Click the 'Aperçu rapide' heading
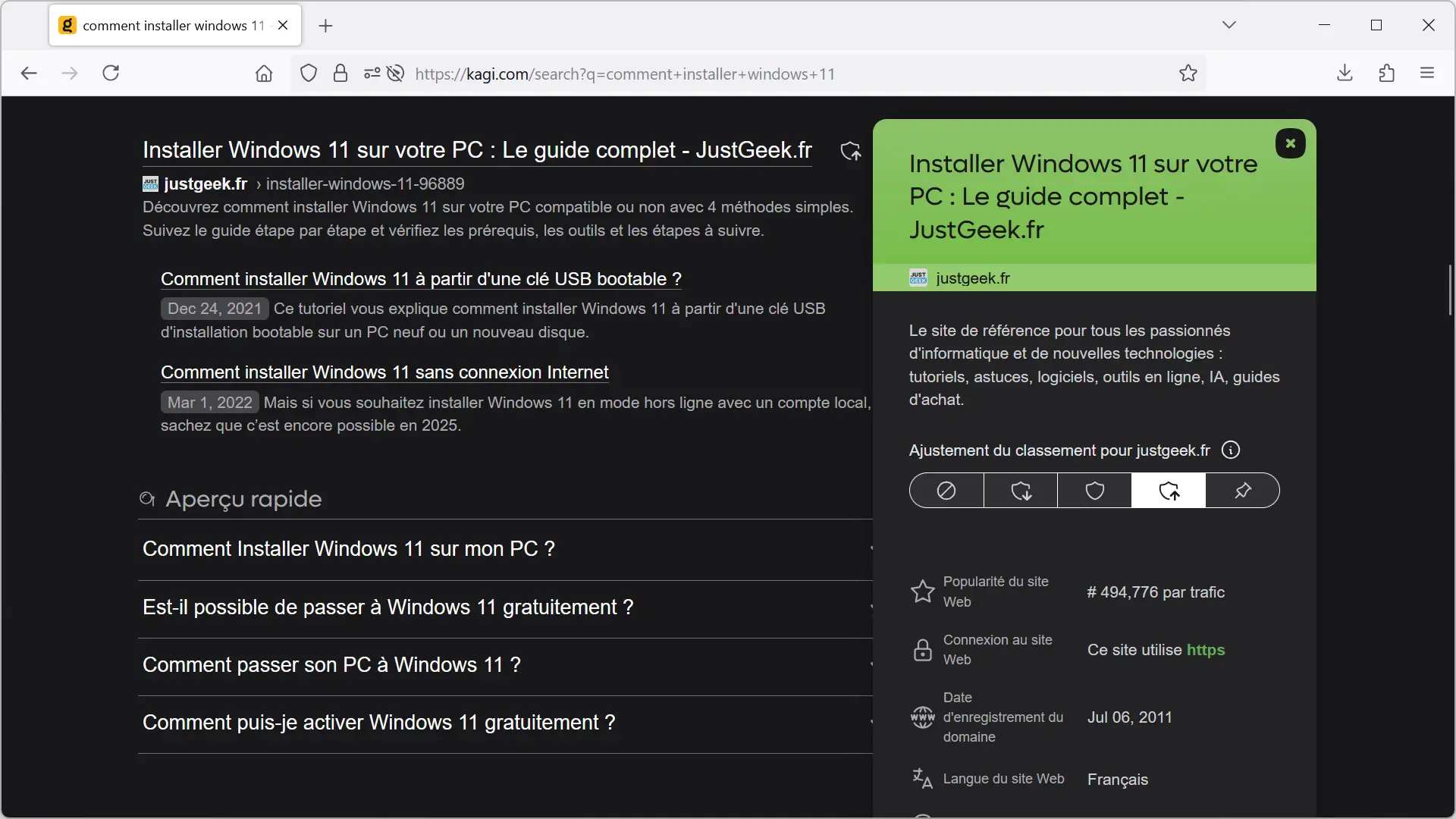1456x819 pixels. coord(243,499)
